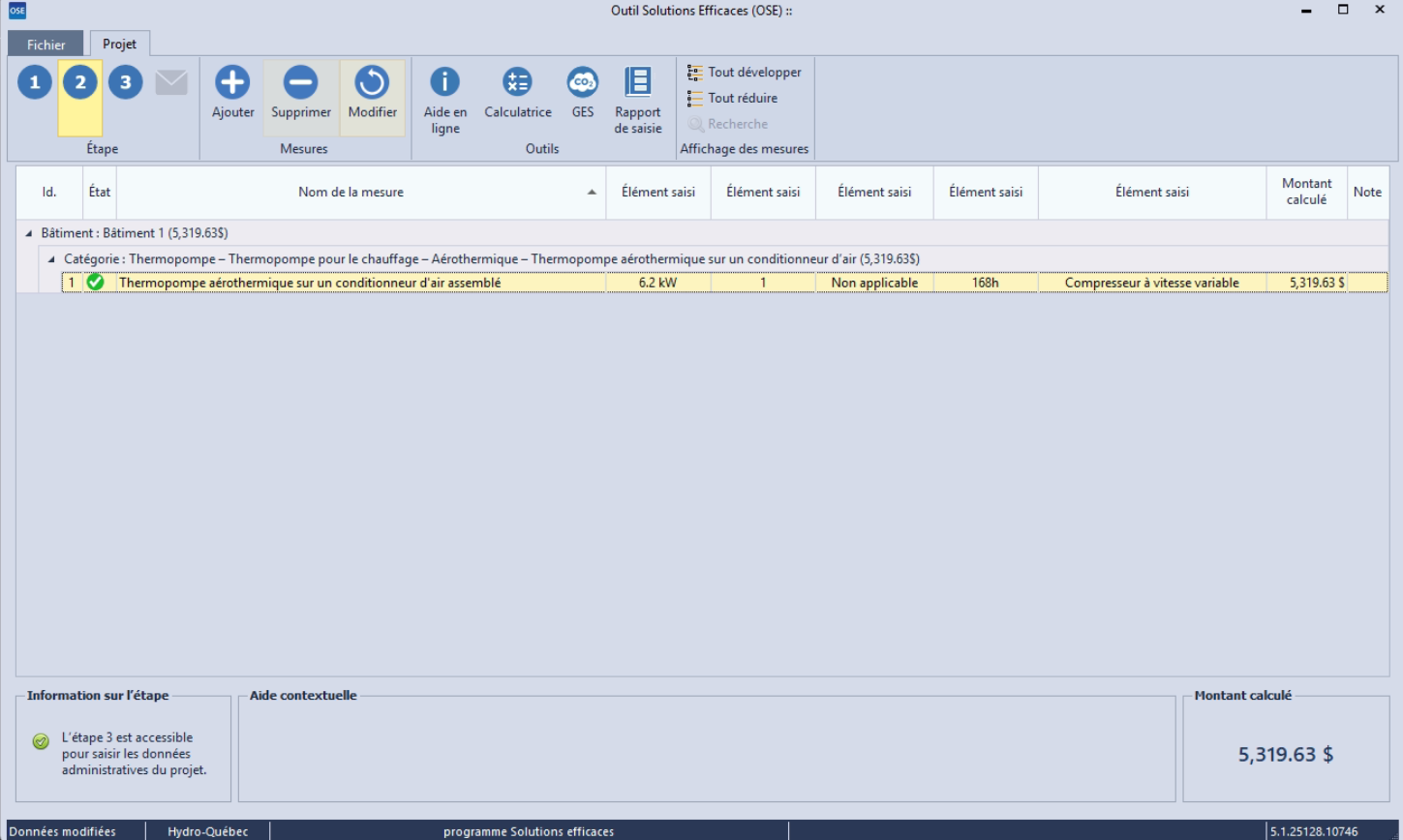Click the green status checkmark in row 1
This screenshot has width=1403, height=840.
tap(95, 283)
